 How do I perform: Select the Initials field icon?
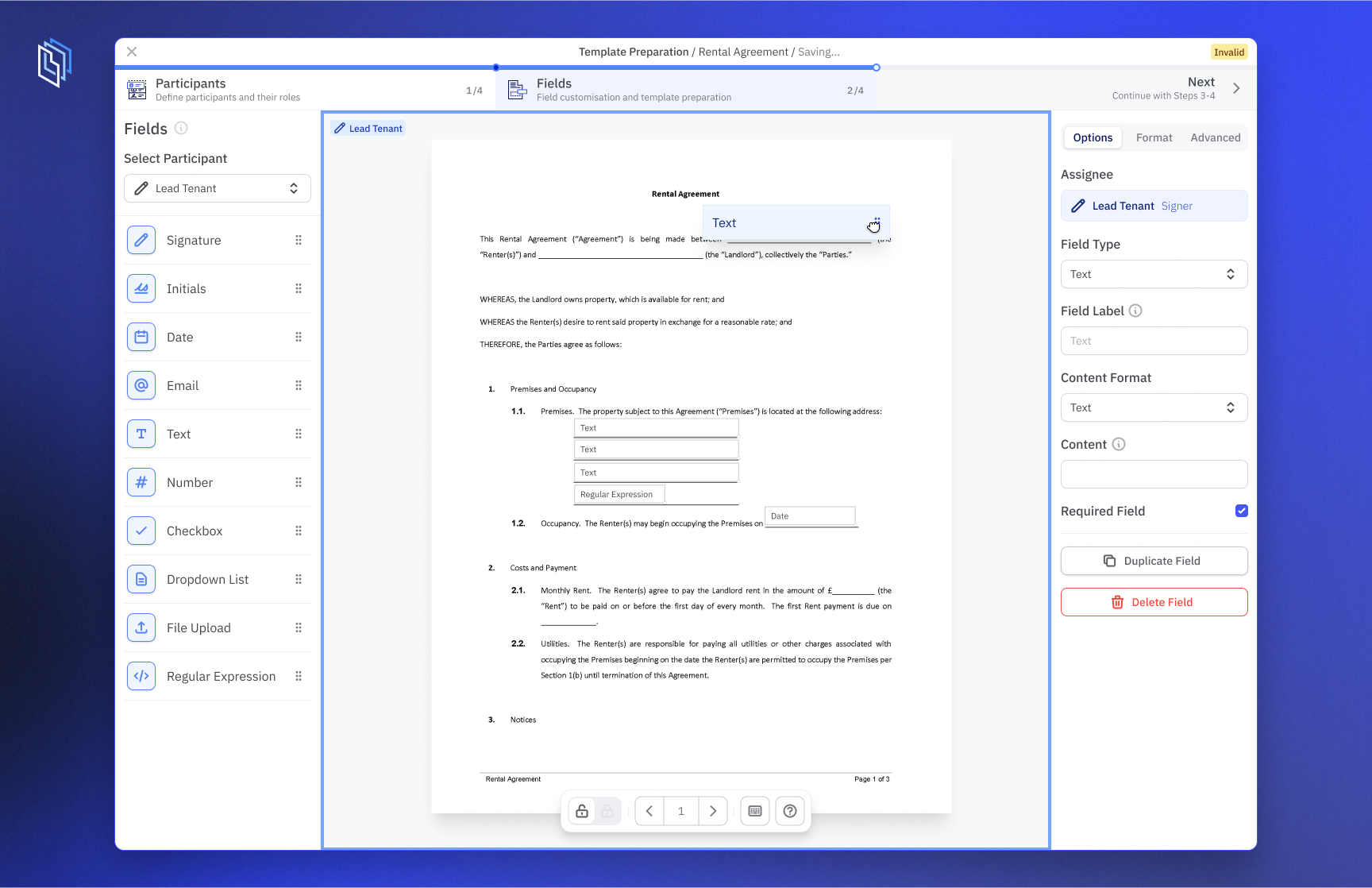click(x=141, y=288)
